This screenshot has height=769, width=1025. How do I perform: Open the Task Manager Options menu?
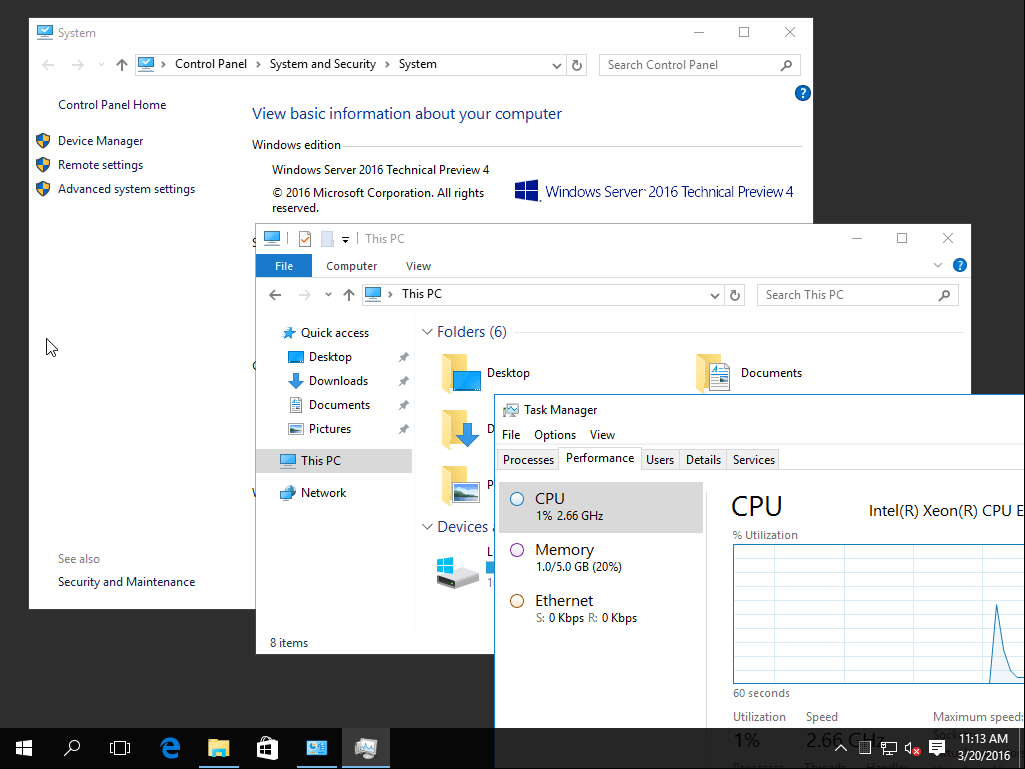[555, 435]
